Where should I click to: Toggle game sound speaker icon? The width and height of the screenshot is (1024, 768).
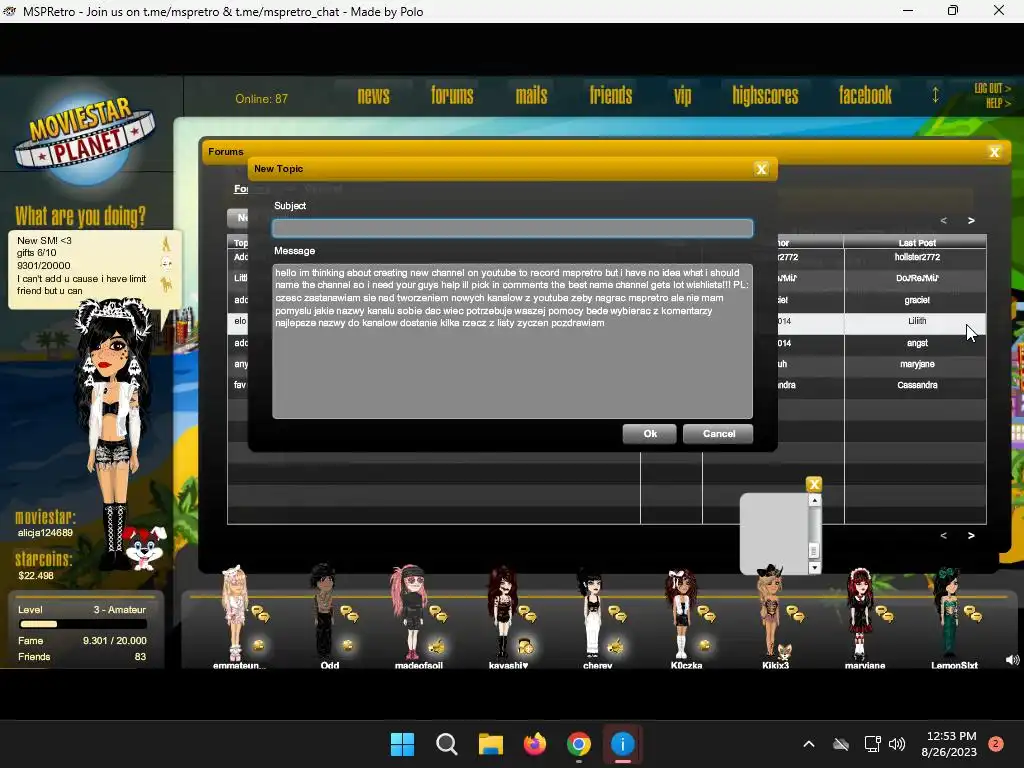1012,660
